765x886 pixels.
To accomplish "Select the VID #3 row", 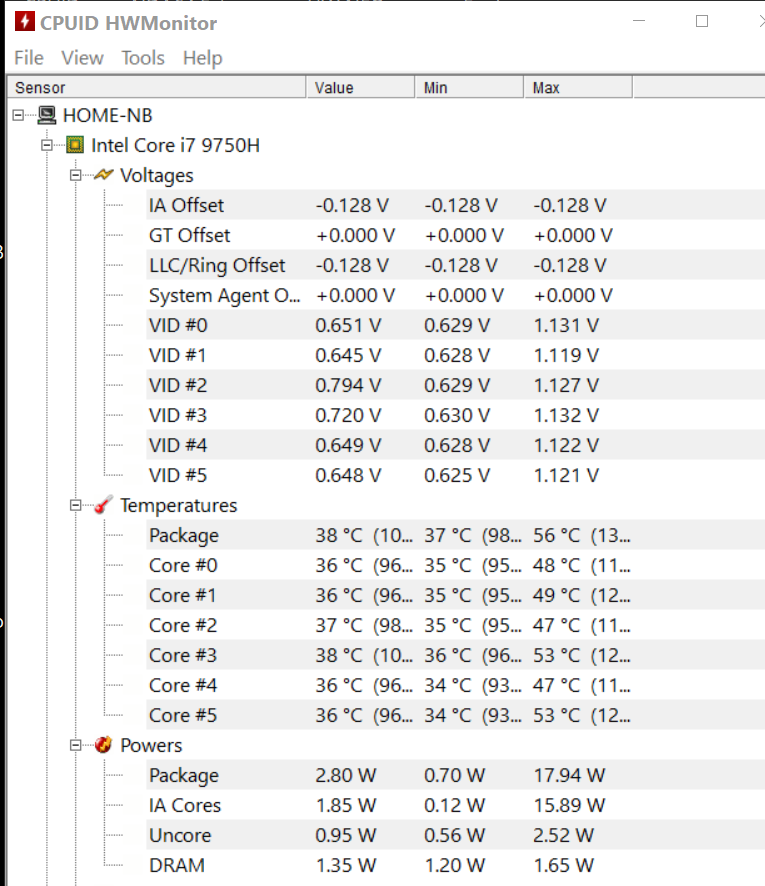I will [455, 415].
